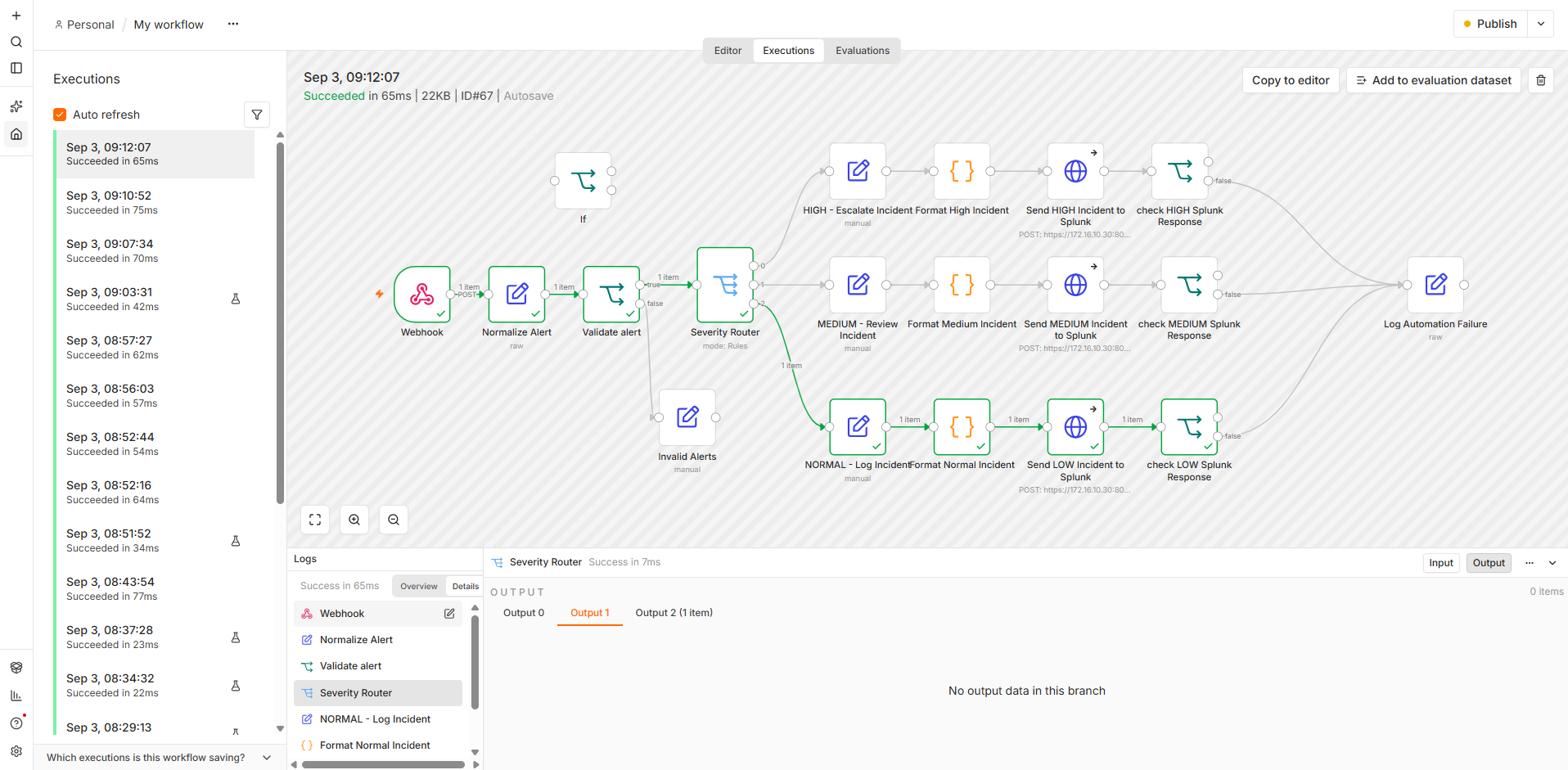Switch to the Editor tab
1568x770 pixels.
click(728, 51)
